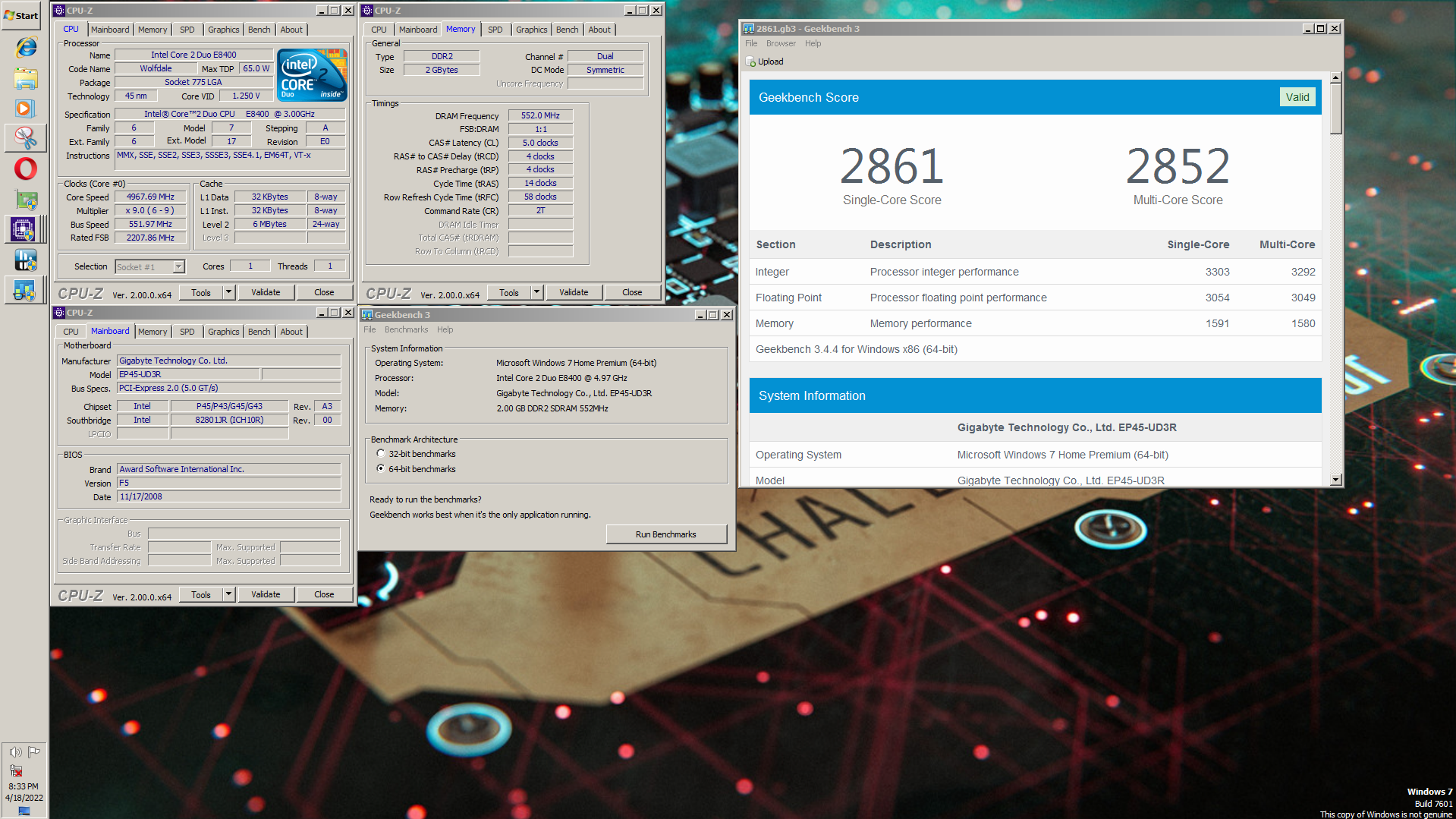This screenshot has width=1456, height=819.
Task: Click the Intel Core 2 Duo logo
Action: click(313, 74)
